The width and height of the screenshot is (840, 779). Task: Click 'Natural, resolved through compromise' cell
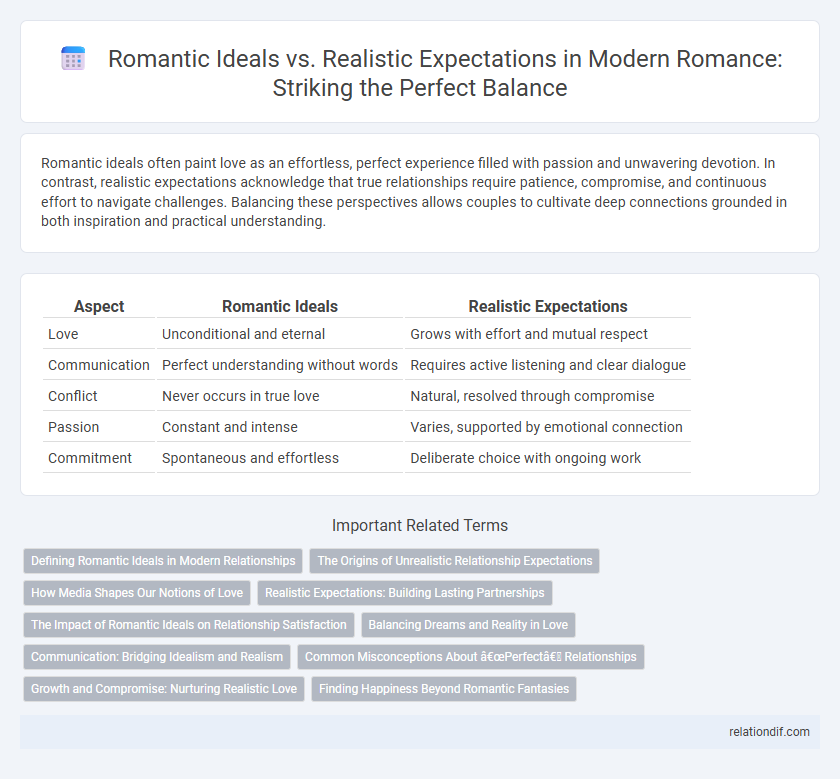[x=532, y=396]
